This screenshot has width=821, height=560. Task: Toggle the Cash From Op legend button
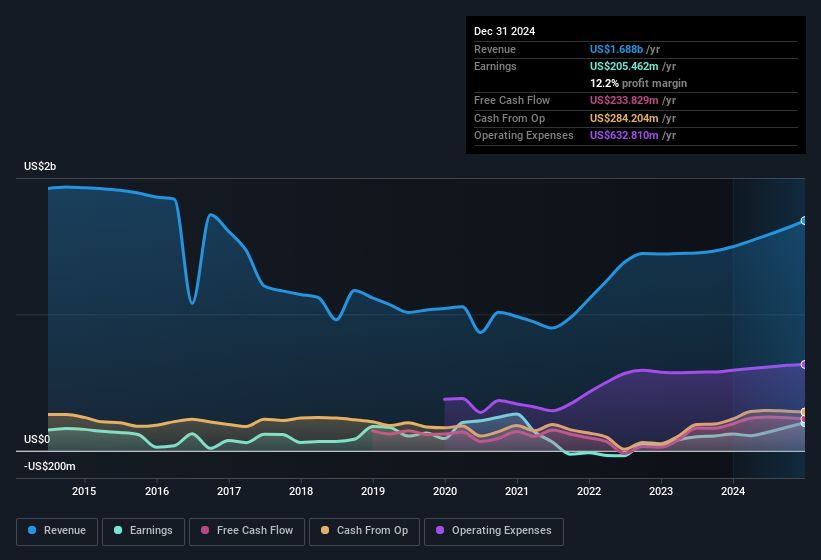click(x=364, y=531)
